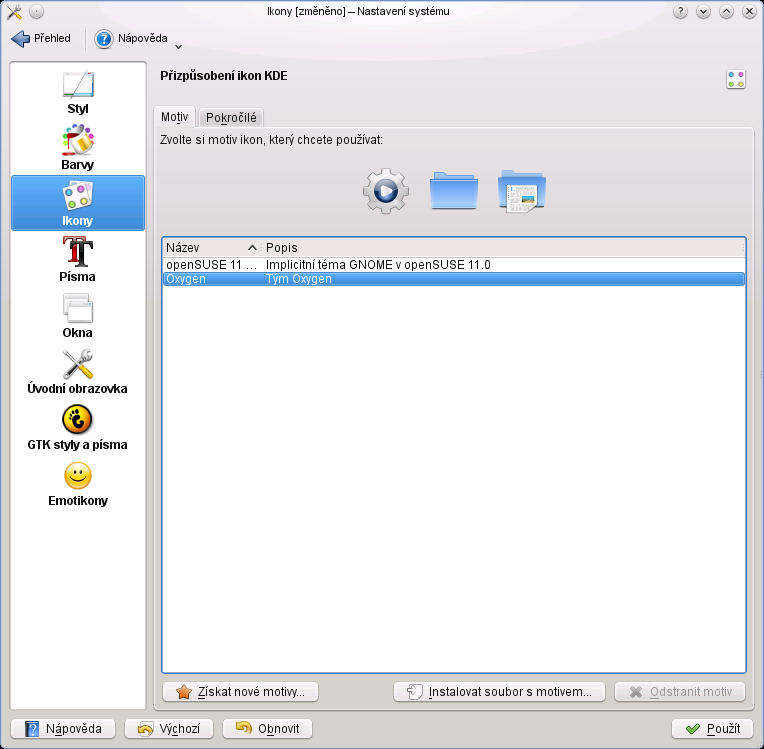Open Nápověda at the bottom bar

click(63, 729)
